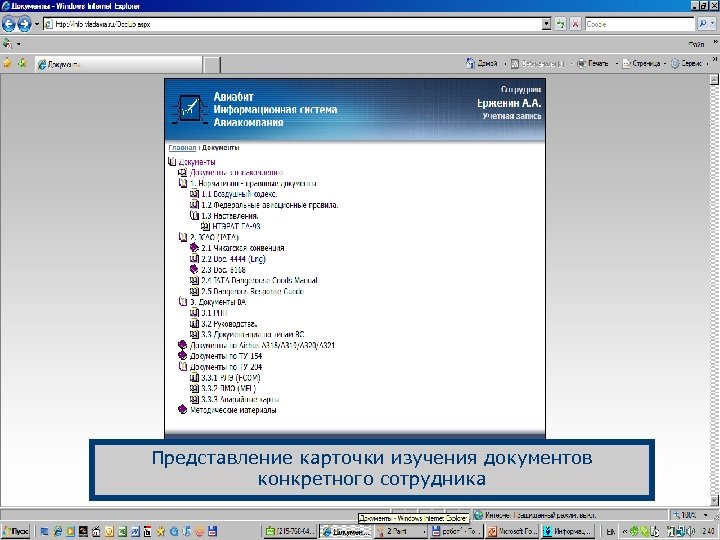Click the Печать toolbar label
This screenshot has width=720, height=540.
pyautogui.click(x=598, y=63)
